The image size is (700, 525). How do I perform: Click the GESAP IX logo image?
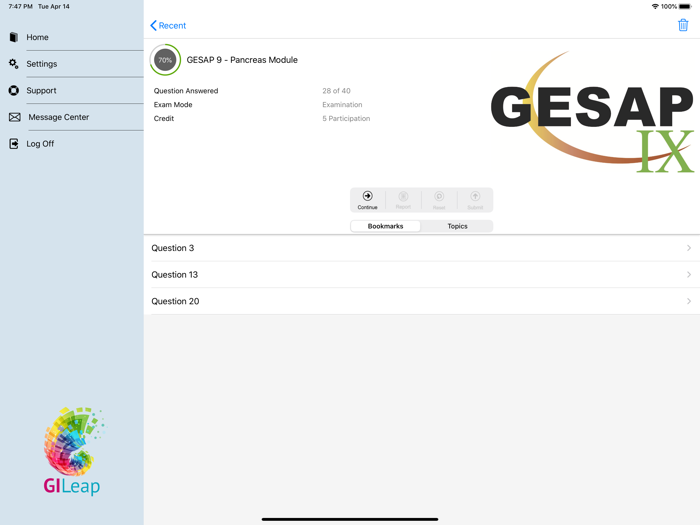click(592, 112)
